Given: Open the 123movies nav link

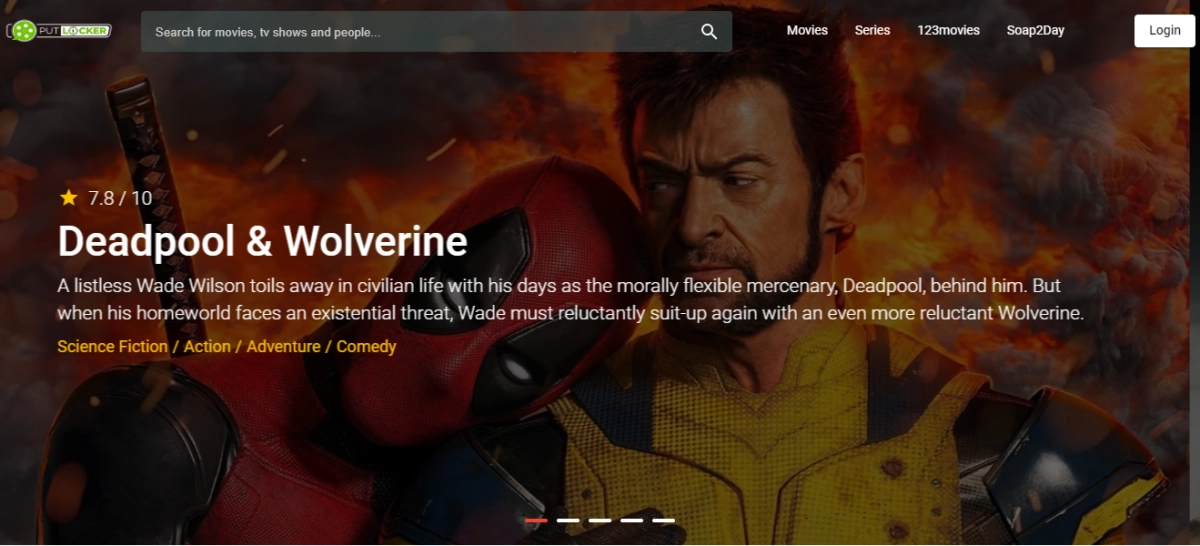Looking at the screenshot, I should click(x=948, y=30).
